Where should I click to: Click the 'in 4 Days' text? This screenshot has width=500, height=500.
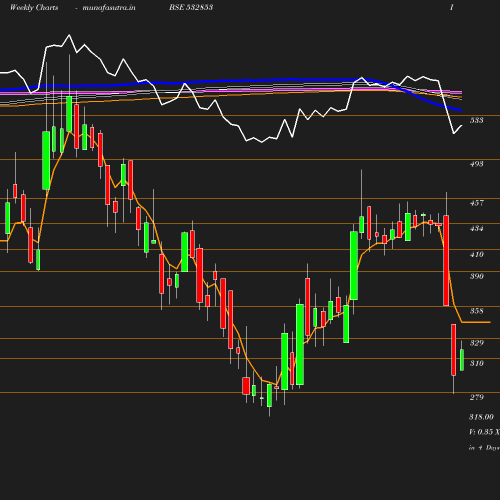(x=484, y=448)
